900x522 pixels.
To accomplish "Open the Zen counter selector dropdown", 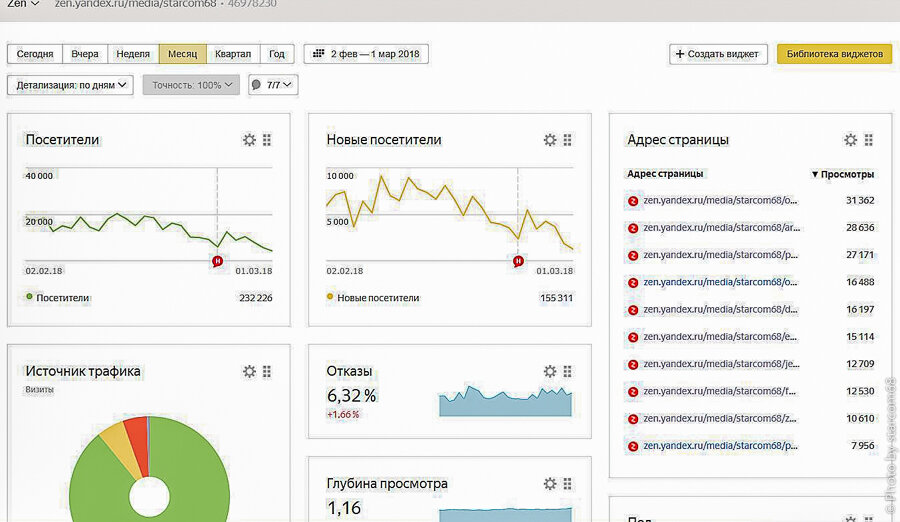I will (x=23, y=3).
